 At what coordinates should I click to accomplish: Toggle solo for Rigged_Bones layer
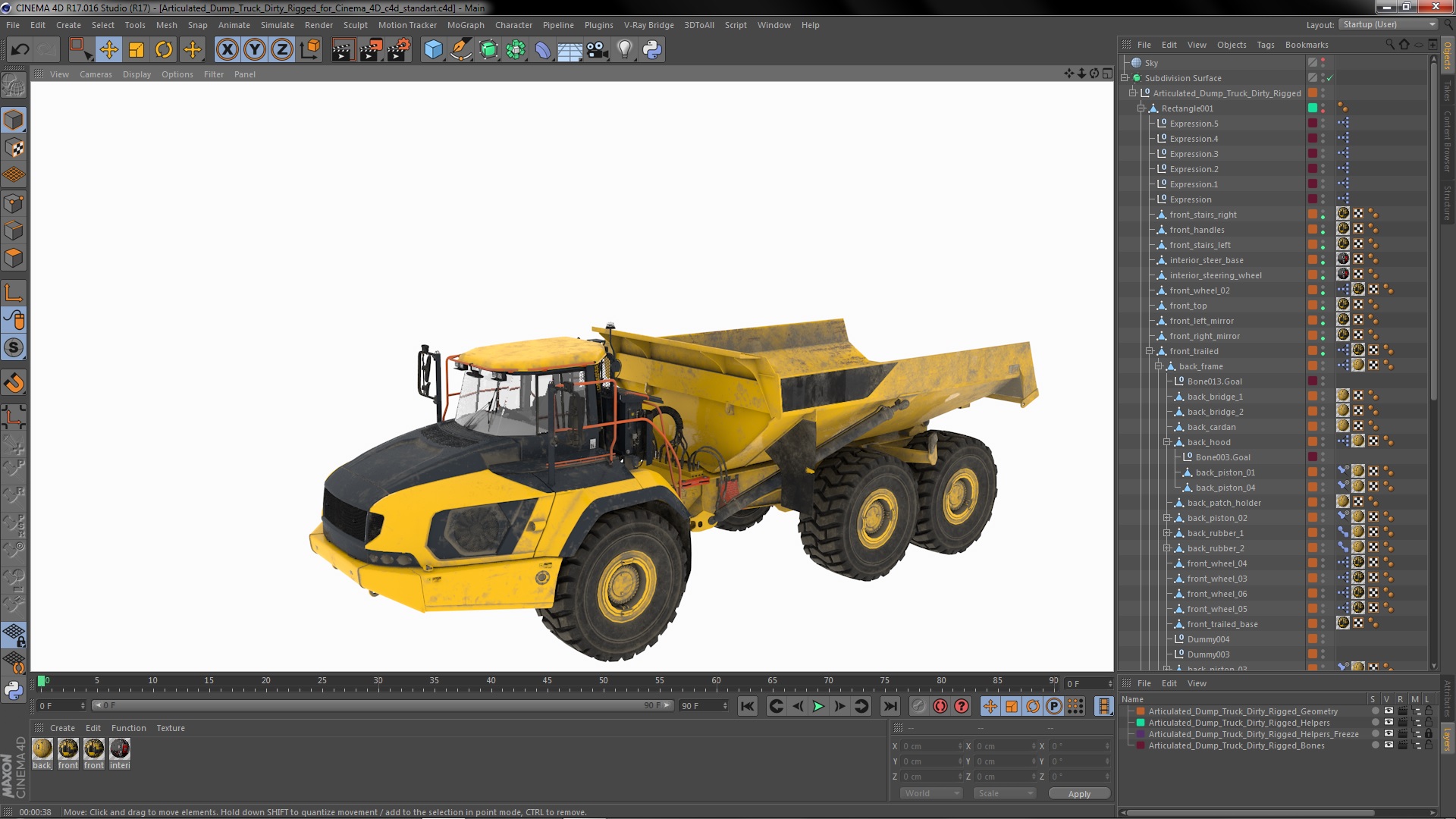pos(1375,745)
